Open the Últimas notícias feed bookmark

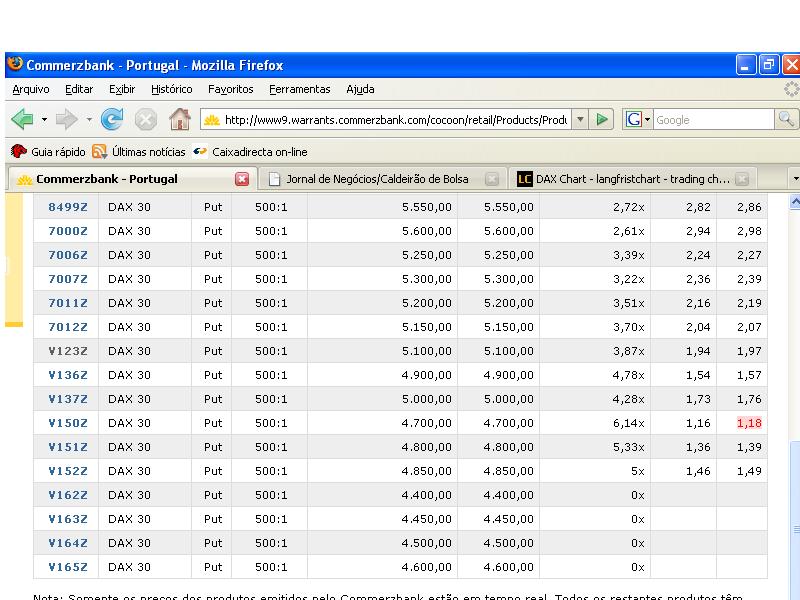coord(139,152)
